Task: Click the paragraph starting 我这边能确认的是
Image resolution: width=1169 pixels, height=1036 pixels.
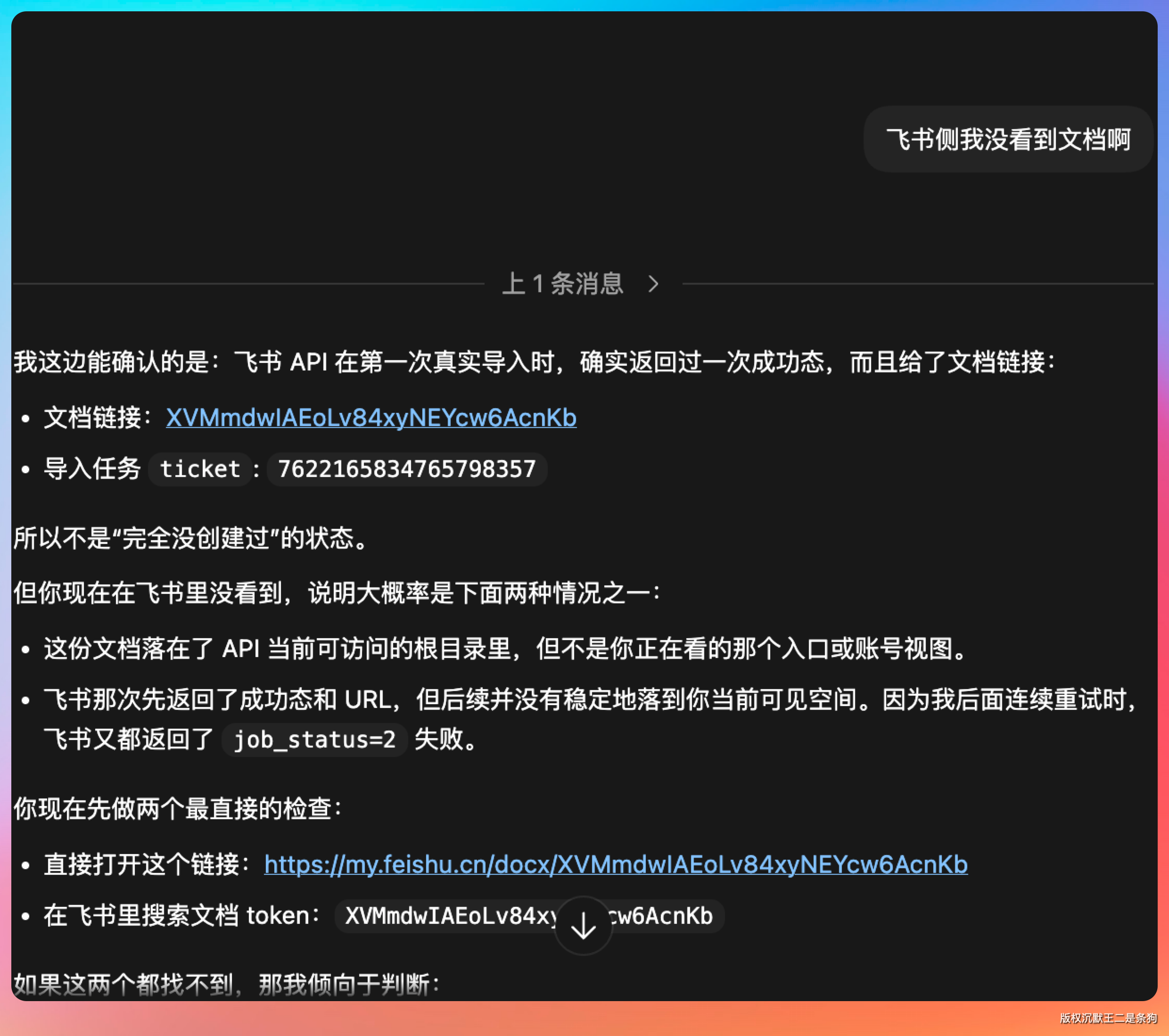Action: coord(533,362)
